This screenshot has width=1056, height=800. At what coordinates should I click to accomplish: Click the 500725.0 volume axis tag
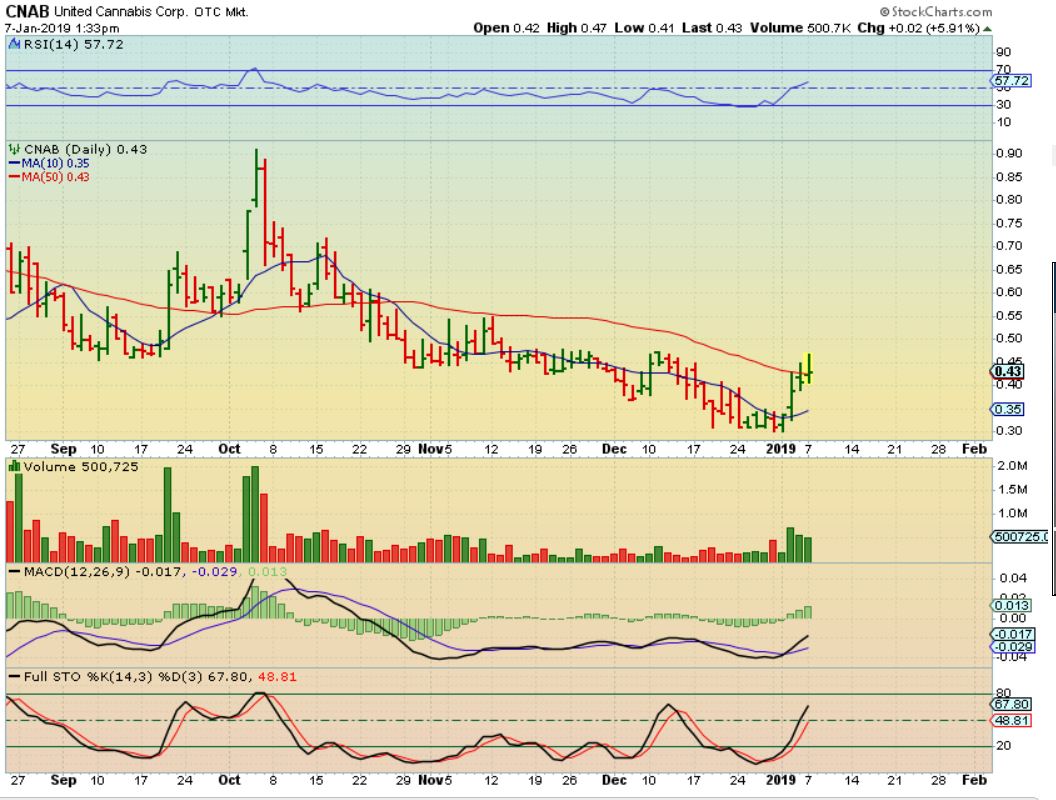(1020, 537)
